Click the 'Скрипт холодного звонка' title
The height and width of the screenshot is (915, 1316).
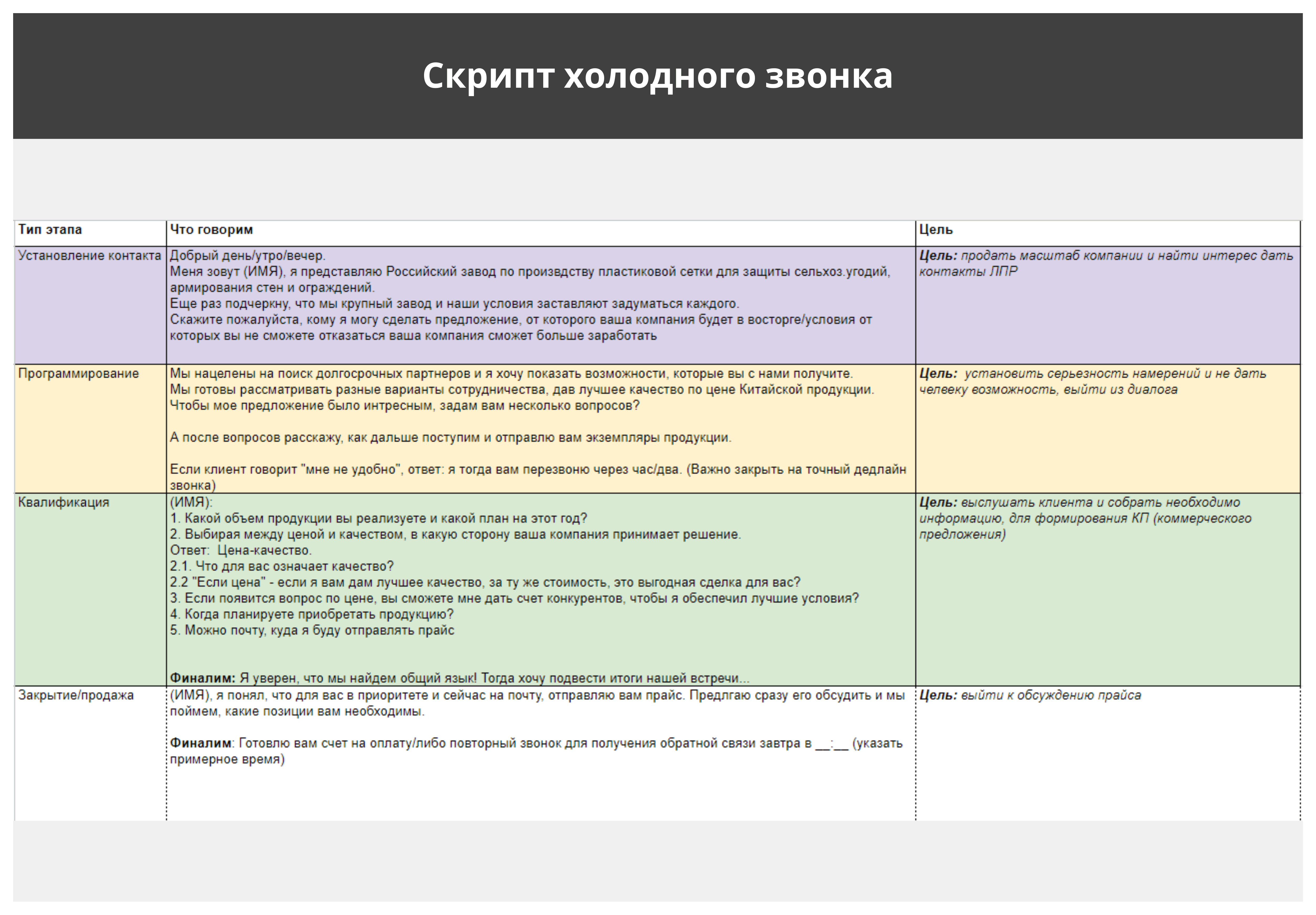[657, 76]
